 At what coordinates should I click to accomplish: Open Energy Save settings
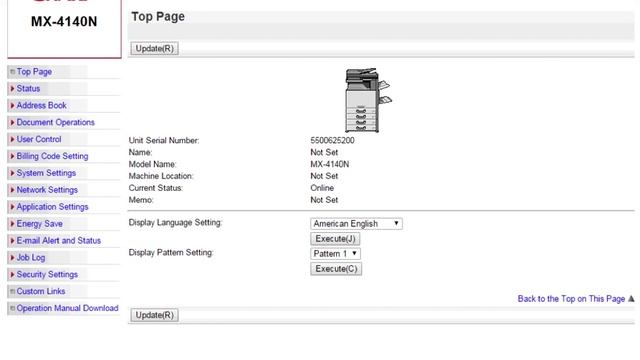pos(40,224)
